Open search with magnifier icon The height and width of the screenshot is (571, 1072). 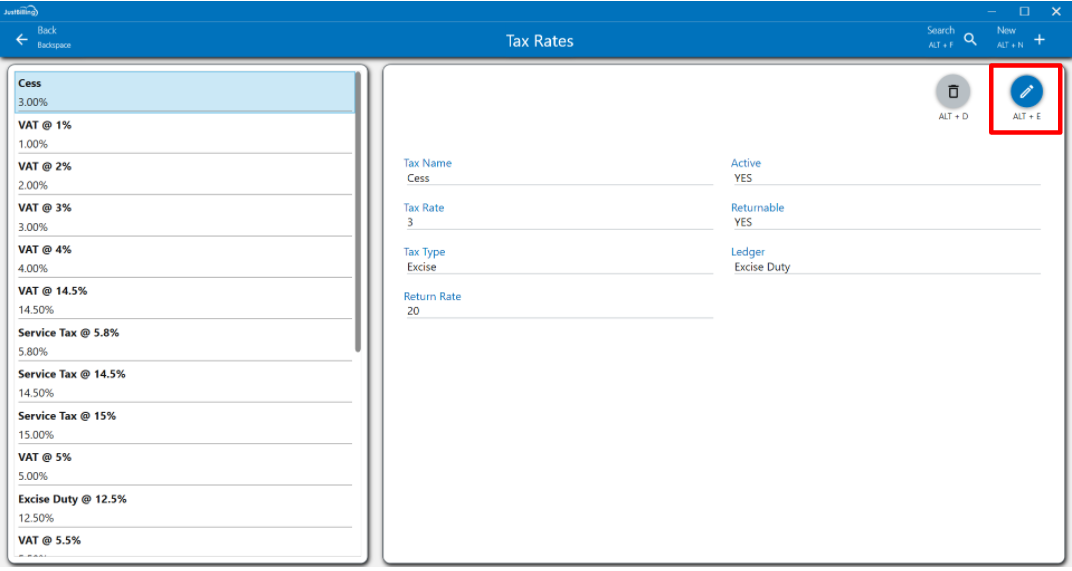click(x=970, y=40)
